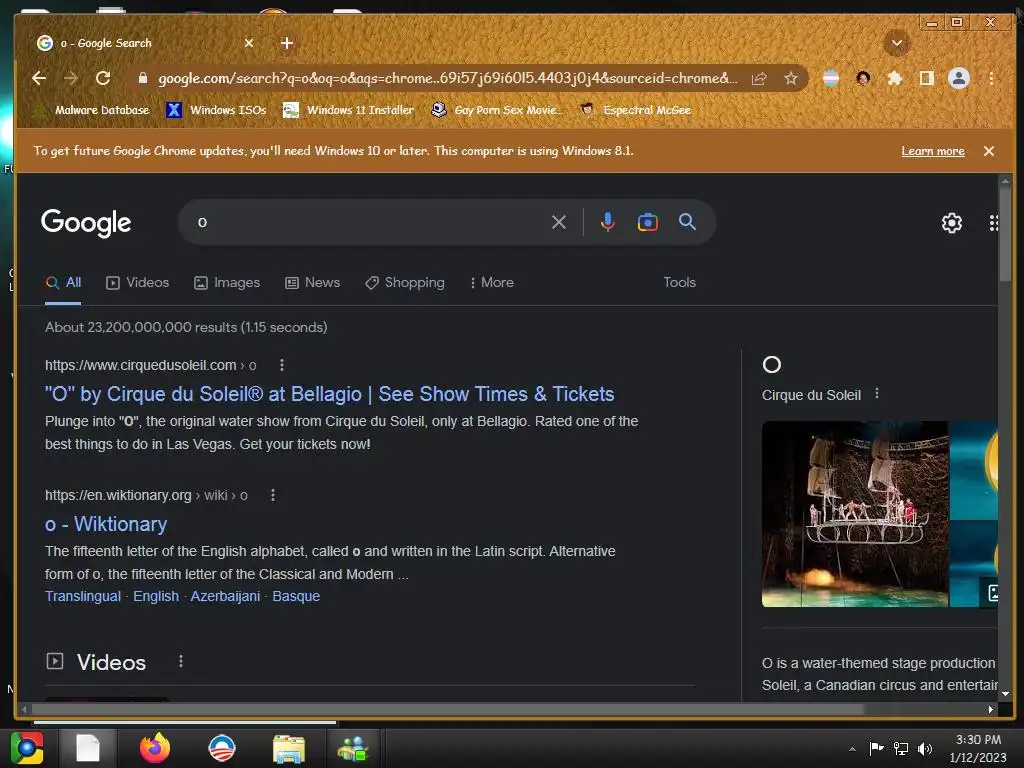Open the Basque sitelink
This screenshot has height=768, width=1024.
[296, 596]
